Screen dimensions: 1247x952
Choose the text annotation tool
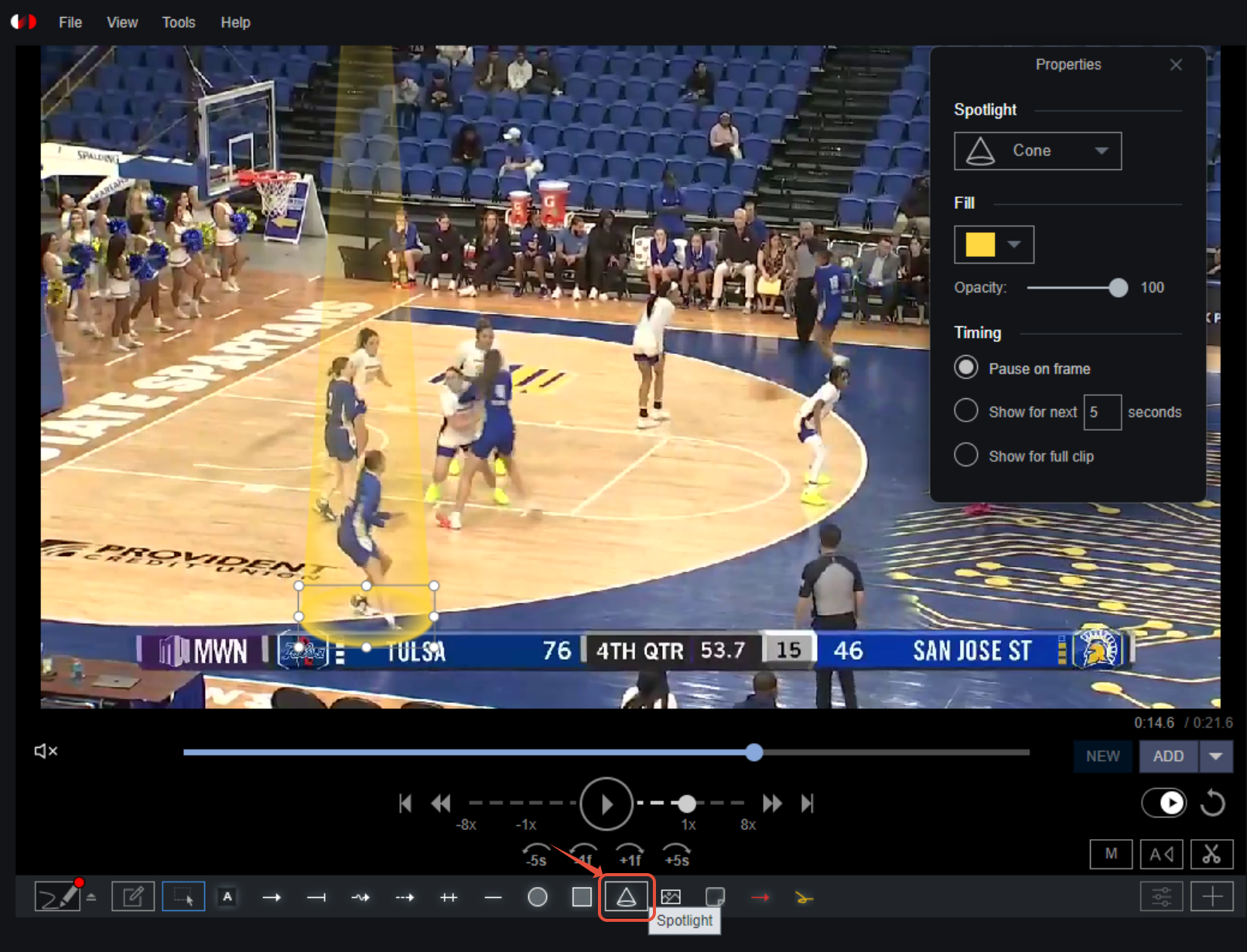(x=227, y=897)
